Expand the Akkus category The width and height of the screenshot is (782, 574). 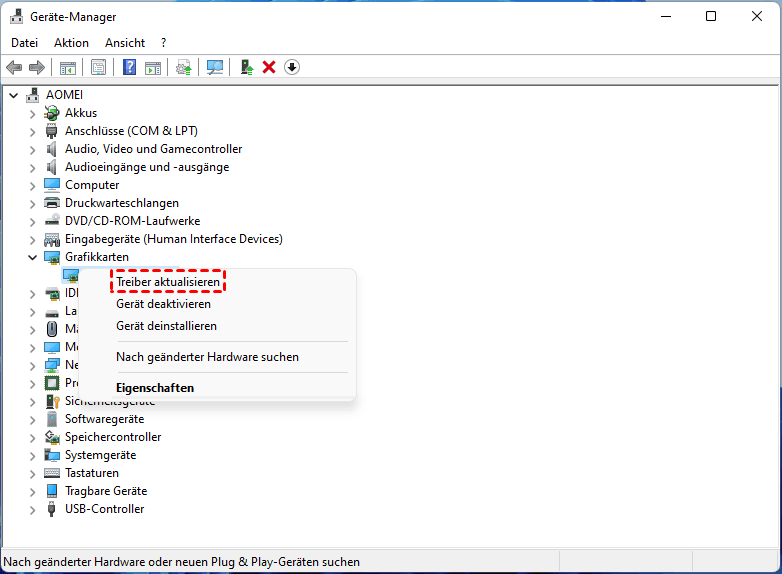click(32, 114)
